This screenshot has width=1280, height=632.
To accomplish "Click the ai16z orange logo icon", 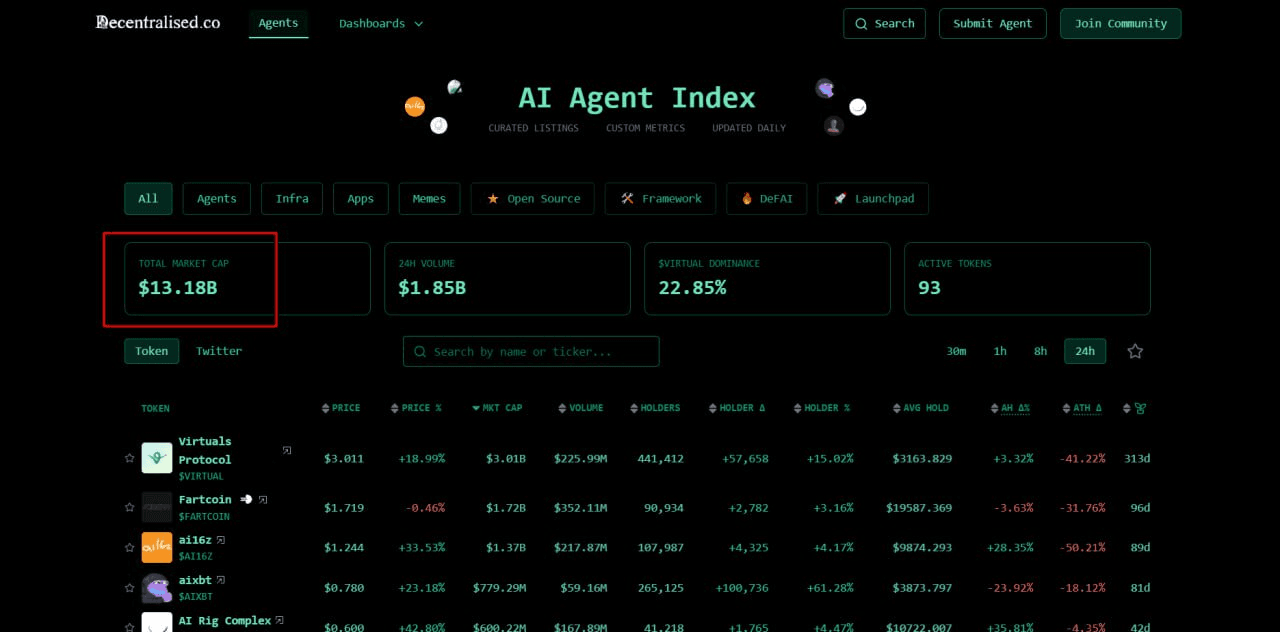I will click(157, 548).
